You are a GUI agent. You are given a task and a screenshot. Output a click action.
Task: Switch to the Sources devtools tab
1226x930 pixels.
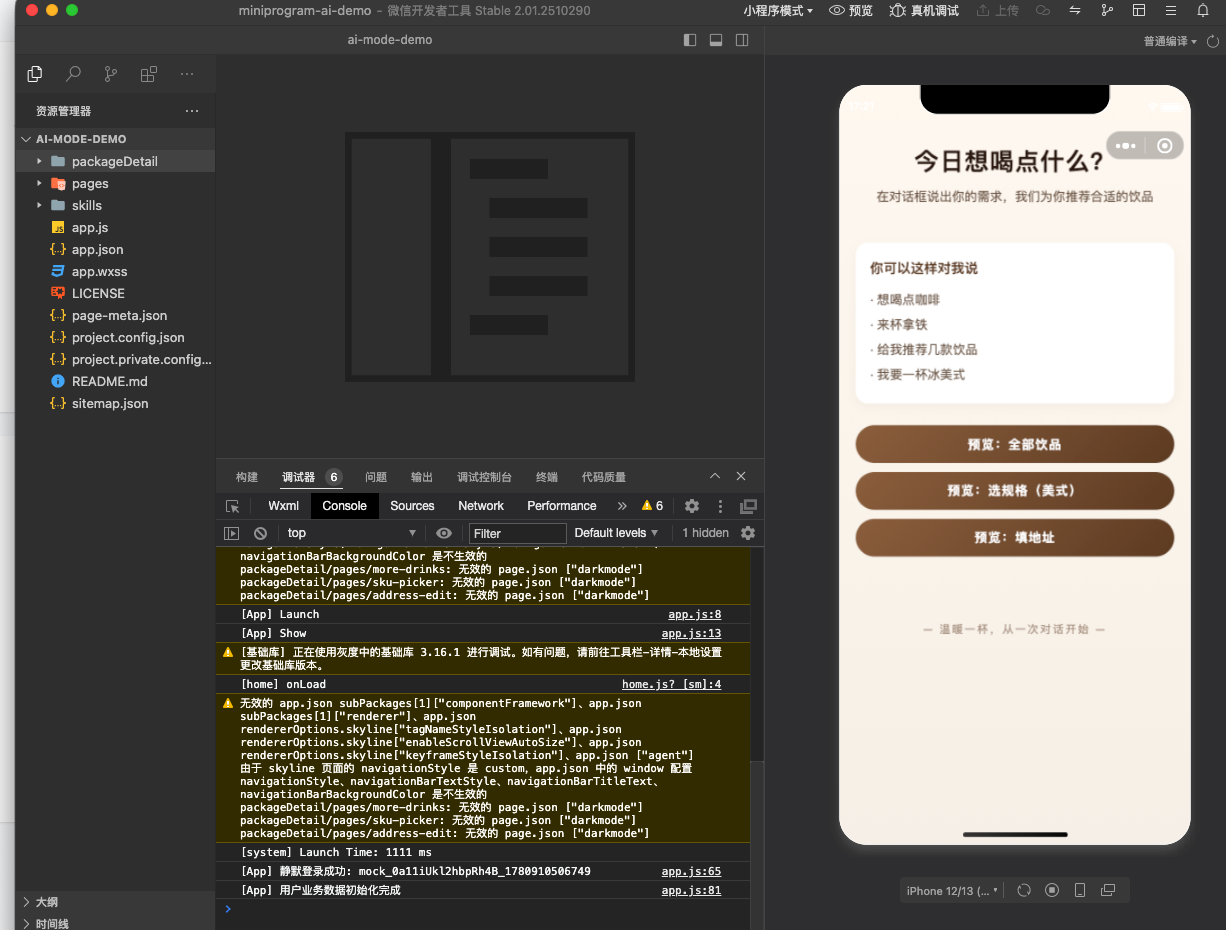point(412,506)
